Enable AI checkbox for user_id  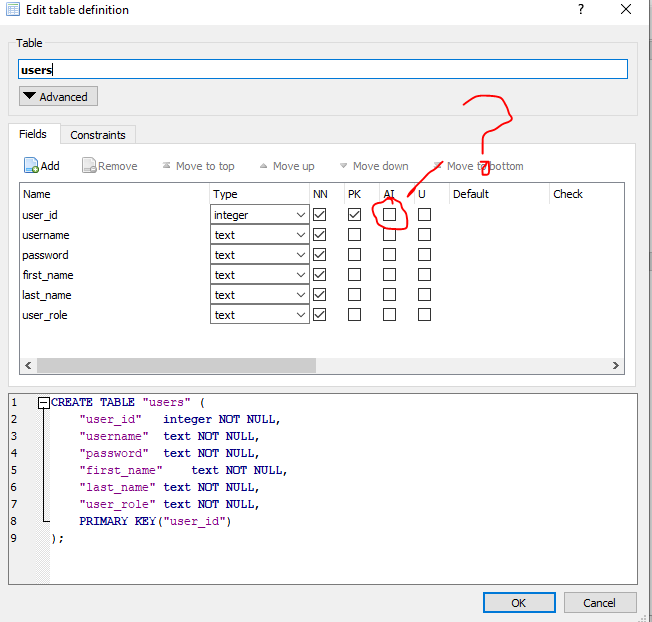point(389,215)
